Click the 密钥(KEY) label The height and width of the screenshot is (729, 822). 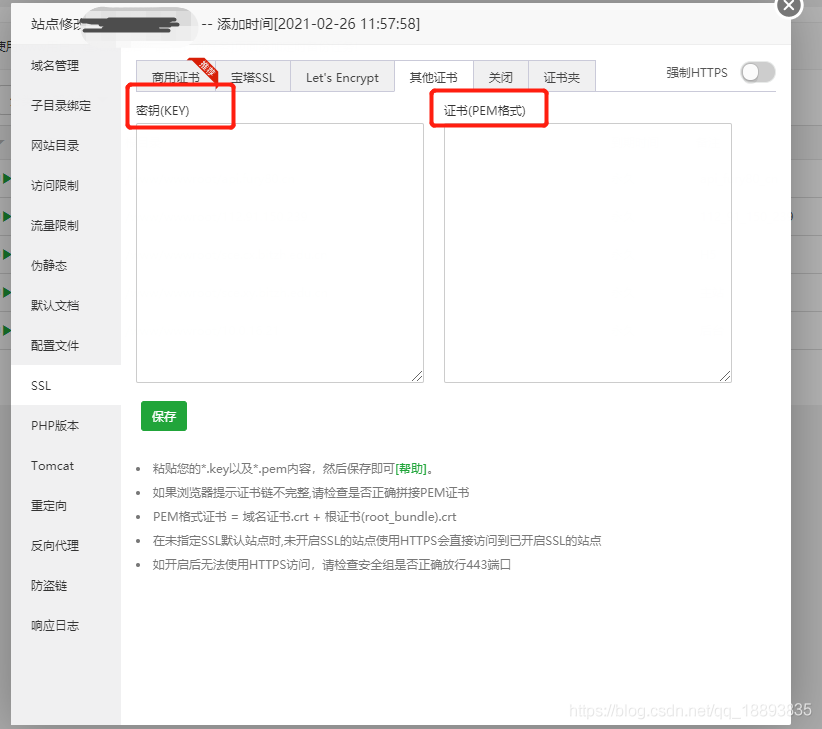click(x=163, y=110)
